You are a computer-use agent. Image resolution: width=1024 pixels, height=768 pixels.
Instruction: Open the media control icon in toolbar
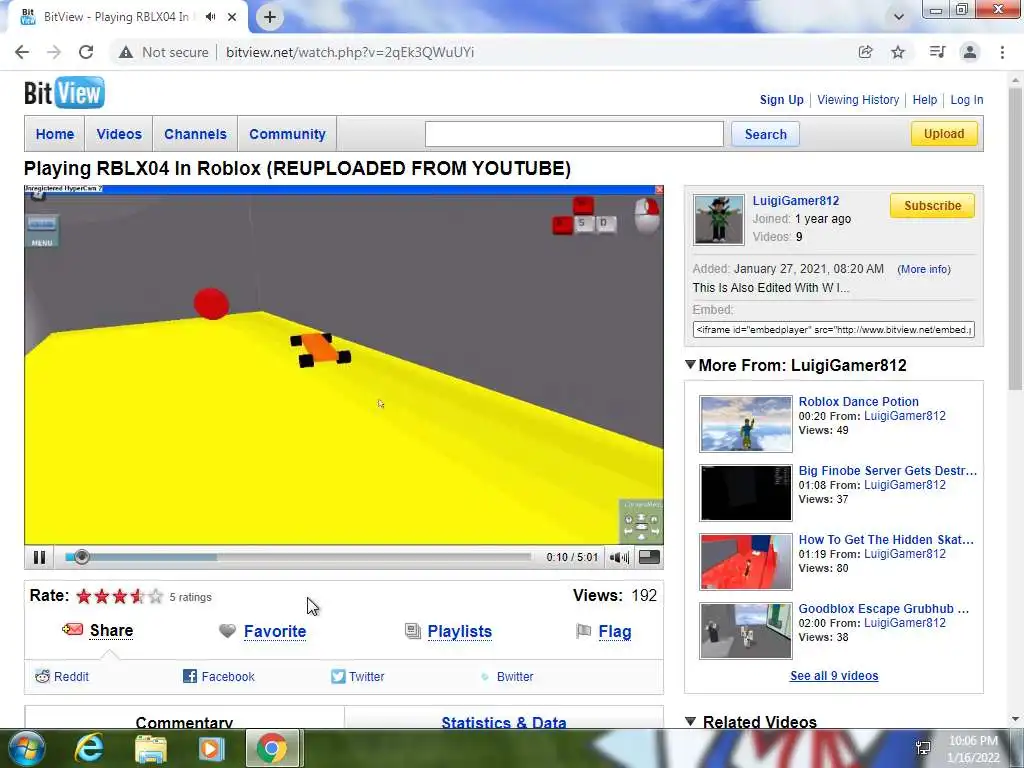pos(937,52)
